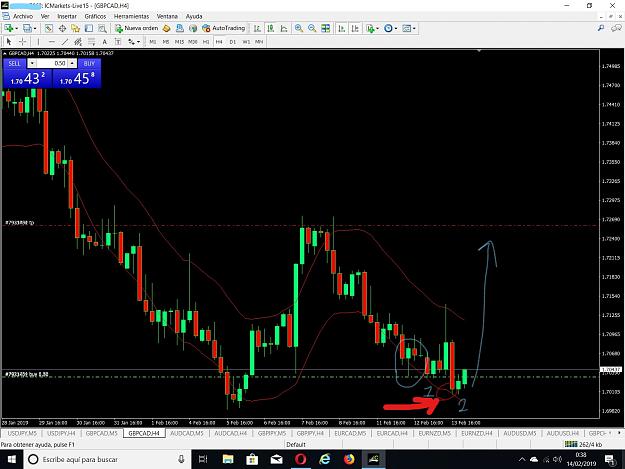Screen dimensions: 625x469
Task: Select the Cursor arrow tool
Action: (x=9, y=41)
